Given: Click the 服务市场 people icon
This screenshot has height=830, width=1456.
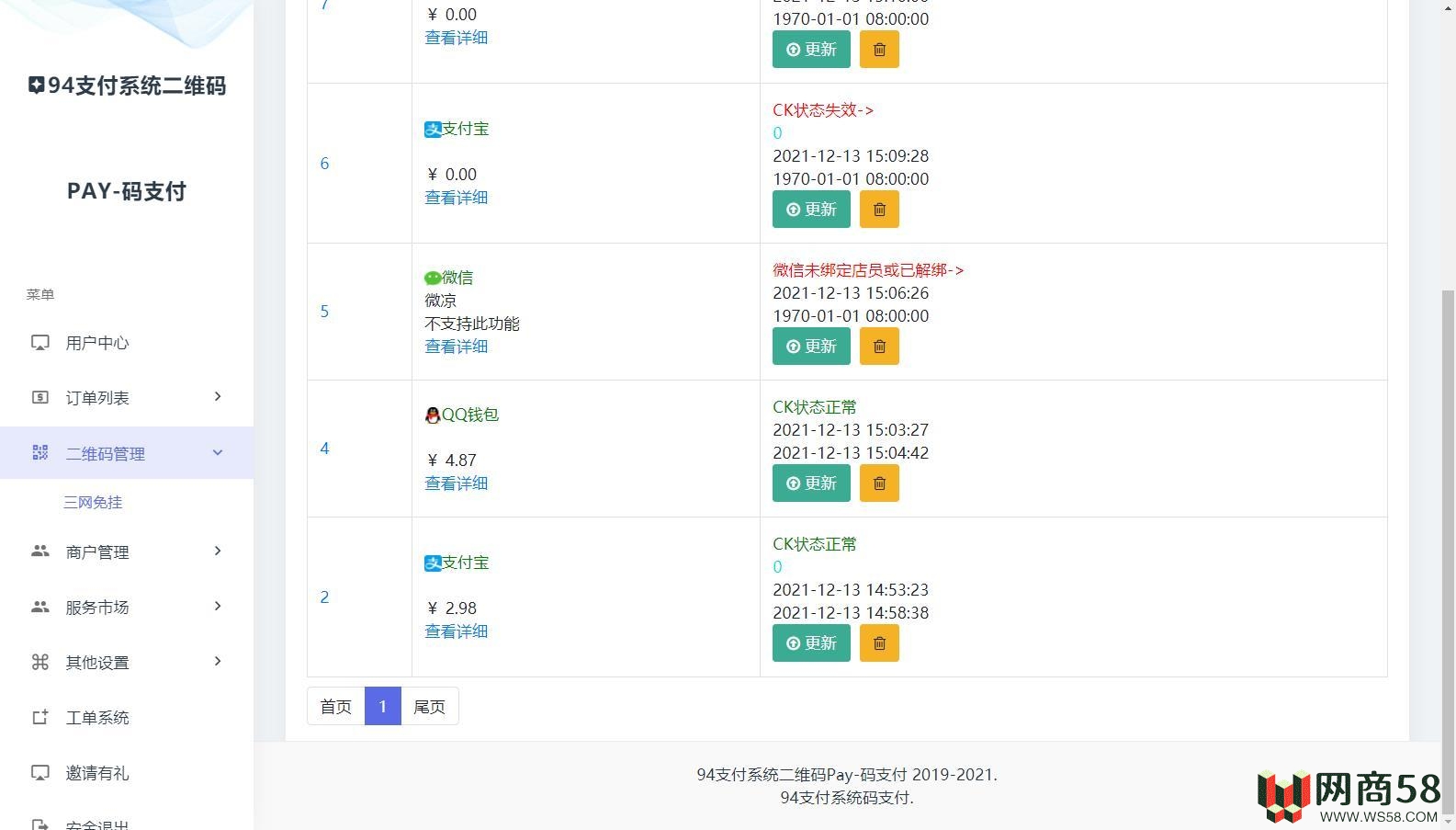Looking at the screenshot, I should pos(40,607).
